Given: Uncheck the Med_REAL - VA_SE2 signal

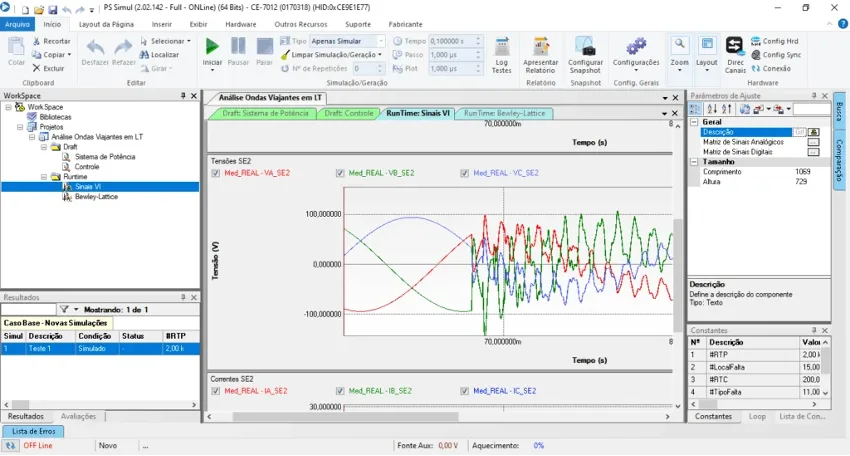Looking at the screenshot, I should point(216,173).
